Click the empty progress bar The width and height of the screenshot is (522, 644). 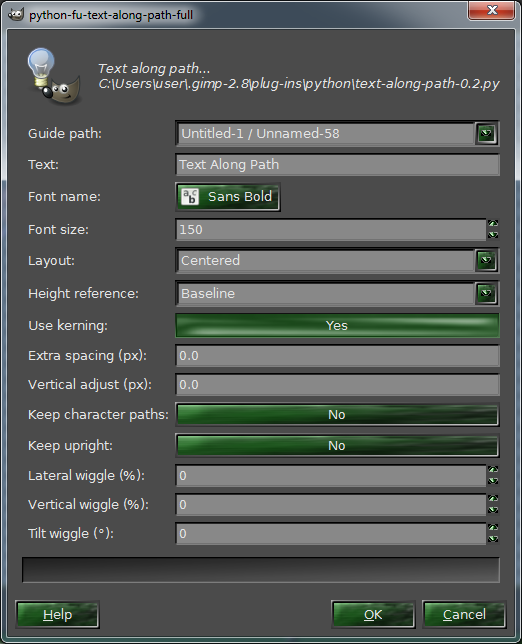pyautogui.click(x=261, y=570)
